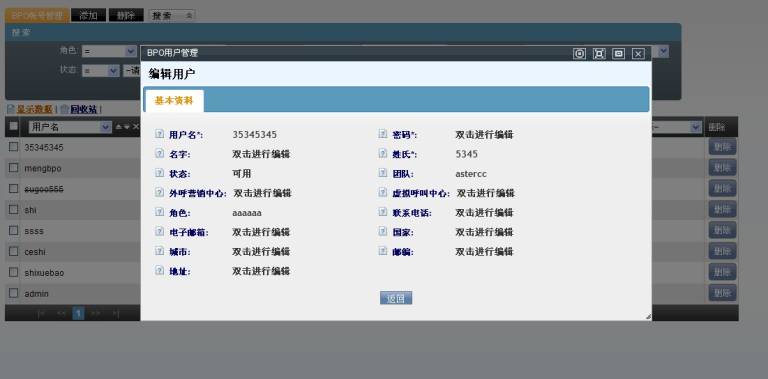Screen dimensions: 768x379
Task: Check the box for user ceshi
Action: pyautogui.click(x=14, y=251)
